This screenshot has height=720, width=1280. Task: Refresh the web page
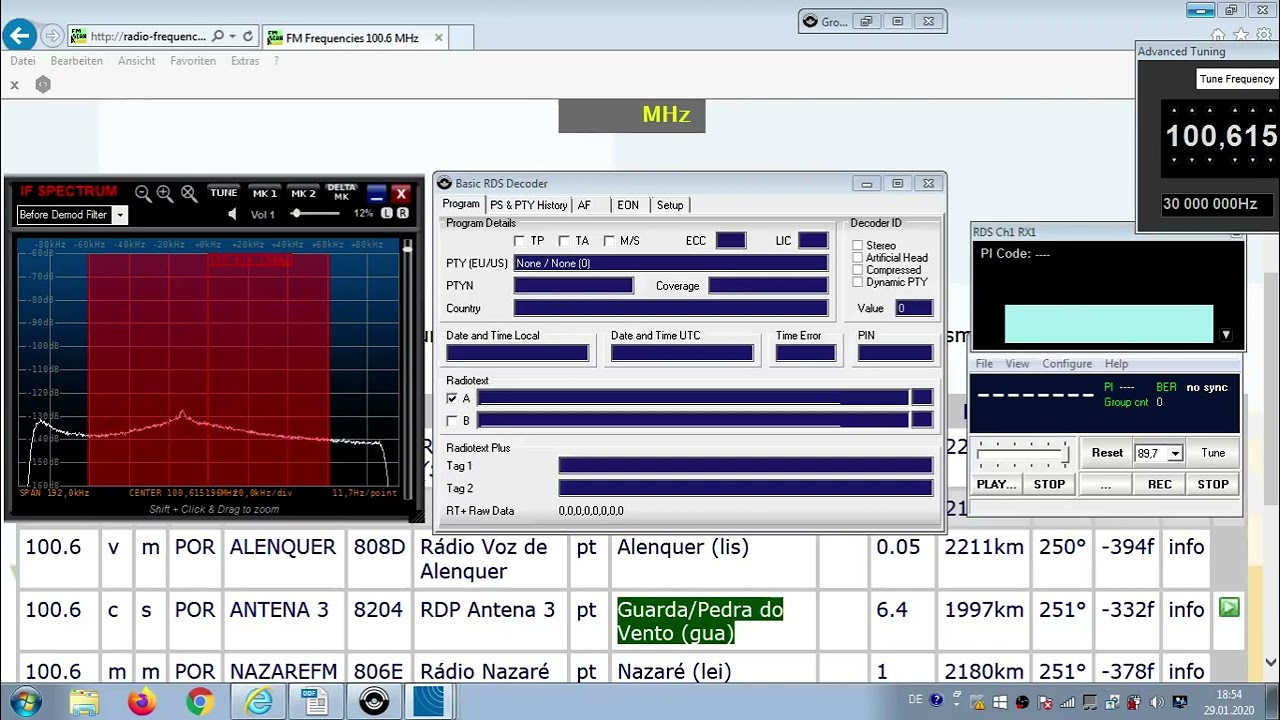[248, 36]
